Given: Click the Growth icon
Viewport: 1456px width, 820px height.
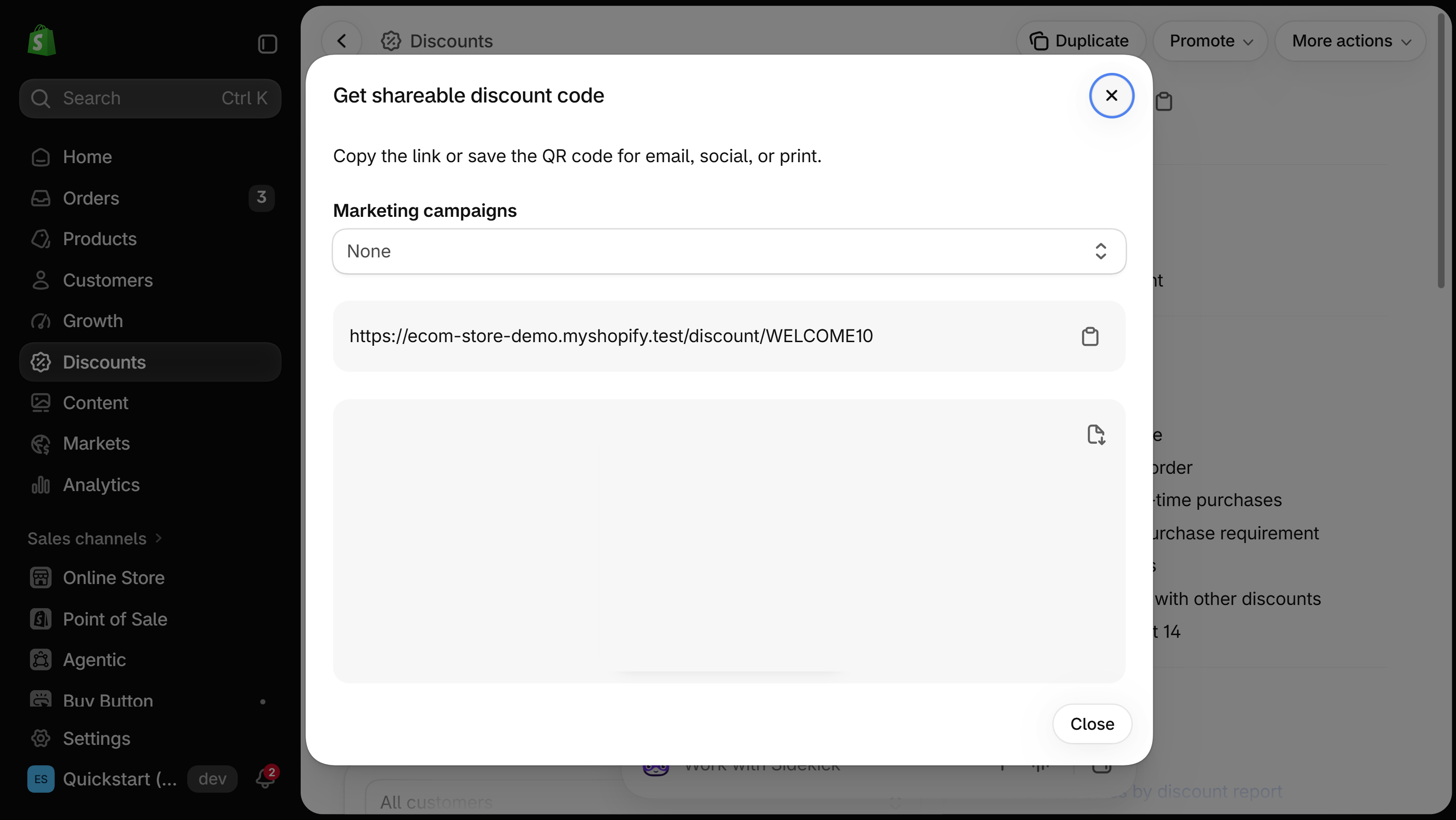Looking at the screenshot, I should click(41, 321).
